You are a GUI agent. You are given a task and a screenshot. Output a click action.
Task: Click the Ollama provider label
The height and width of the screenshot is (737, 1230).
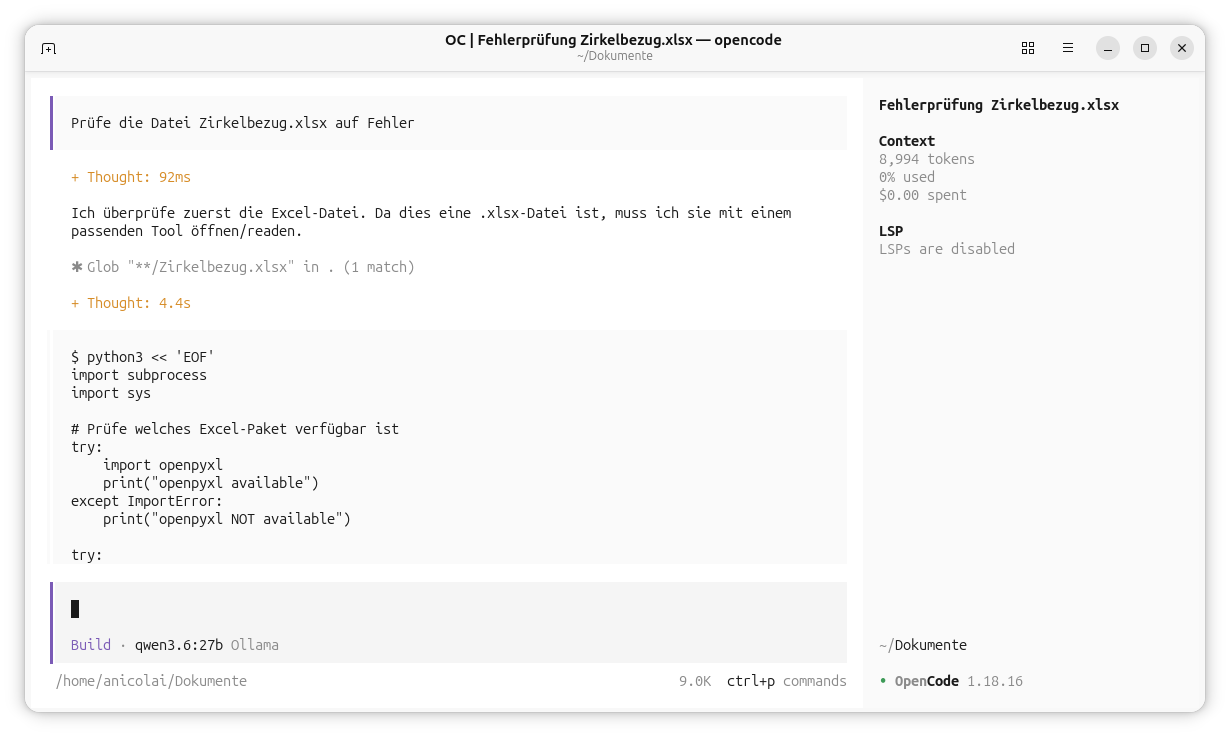255,645
